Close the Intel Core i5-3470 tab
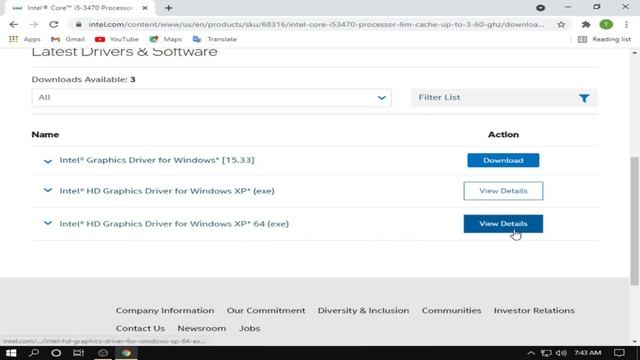640x360 pixels. click(144, 8)
